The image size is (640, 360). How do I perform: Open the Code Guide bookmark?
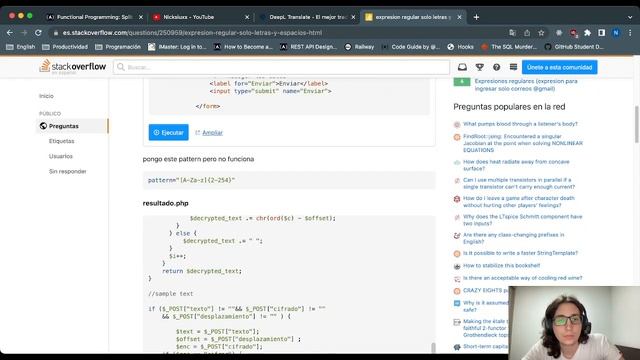point(411,47)
